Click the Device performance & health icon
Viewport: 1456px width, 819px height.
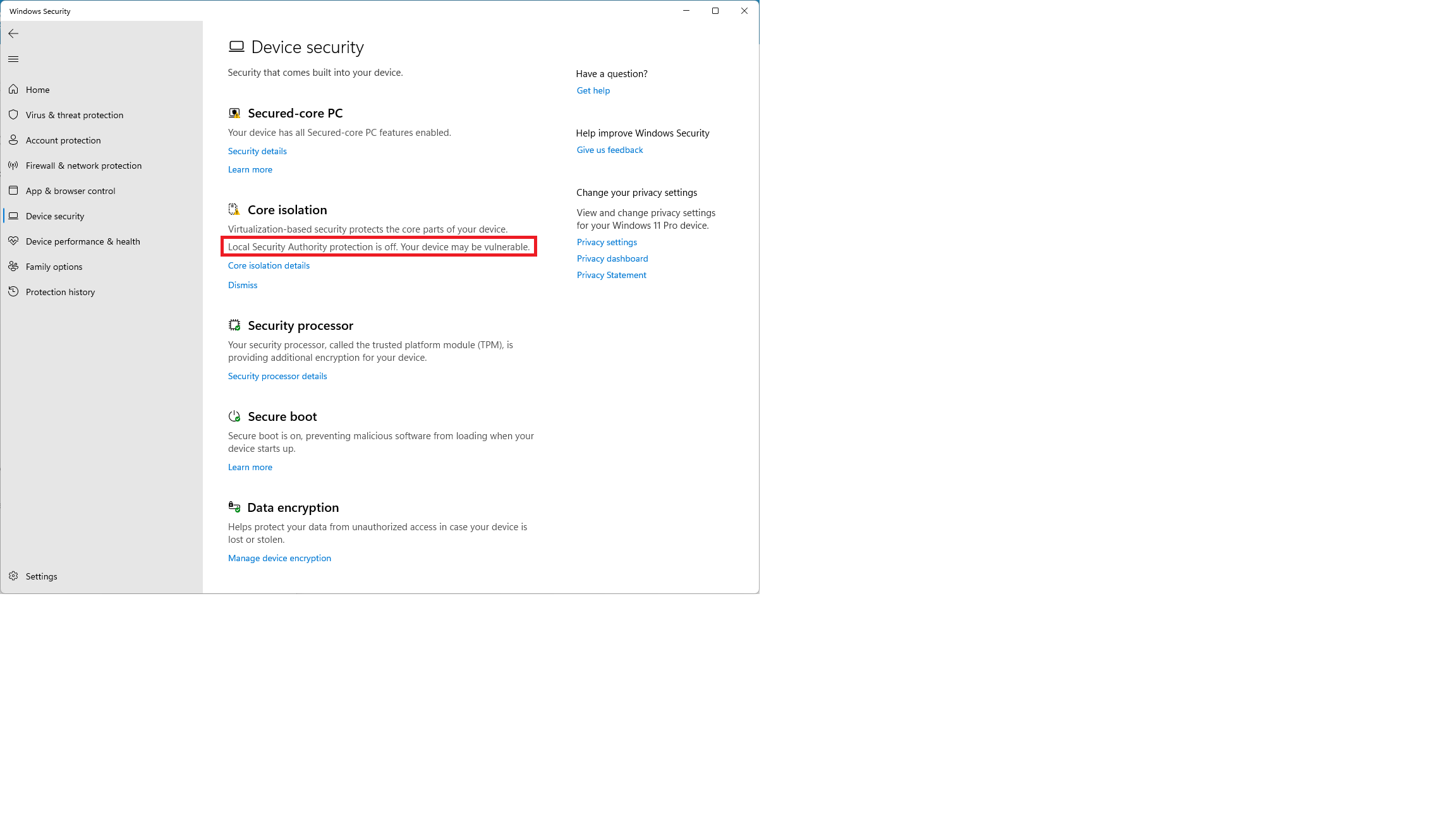(x=14, y=240)
